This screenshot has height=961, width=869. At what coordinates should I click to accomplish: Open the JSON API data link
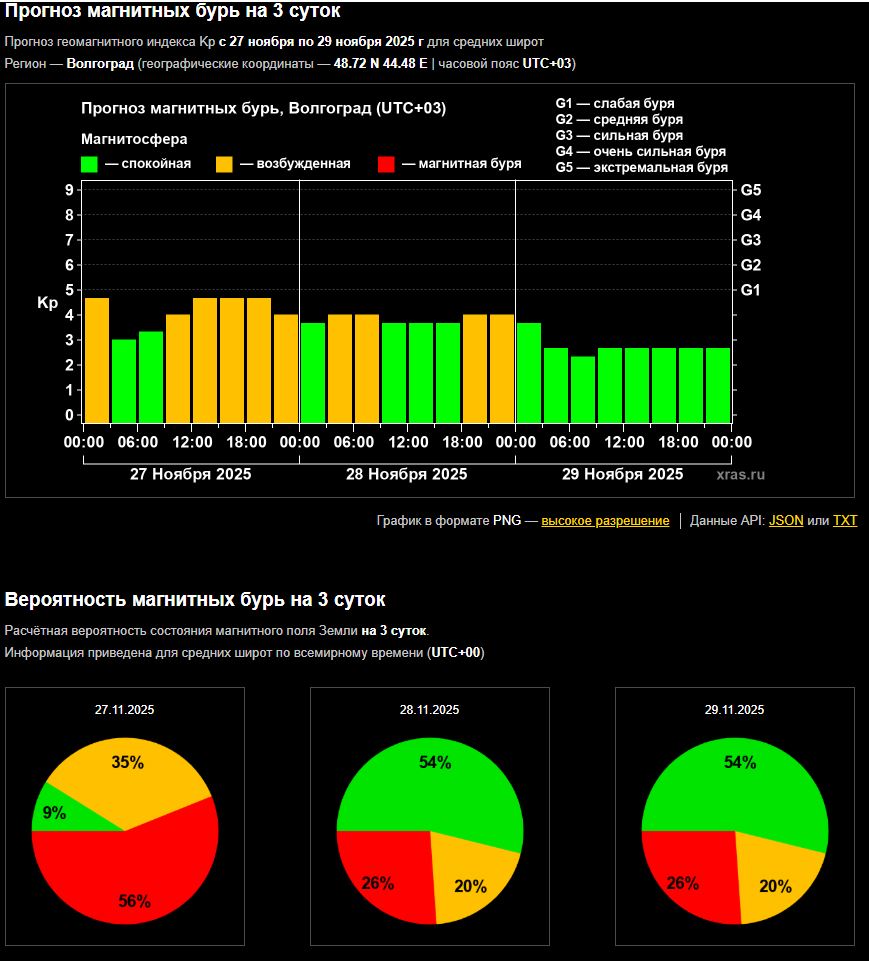coord(786,521)
